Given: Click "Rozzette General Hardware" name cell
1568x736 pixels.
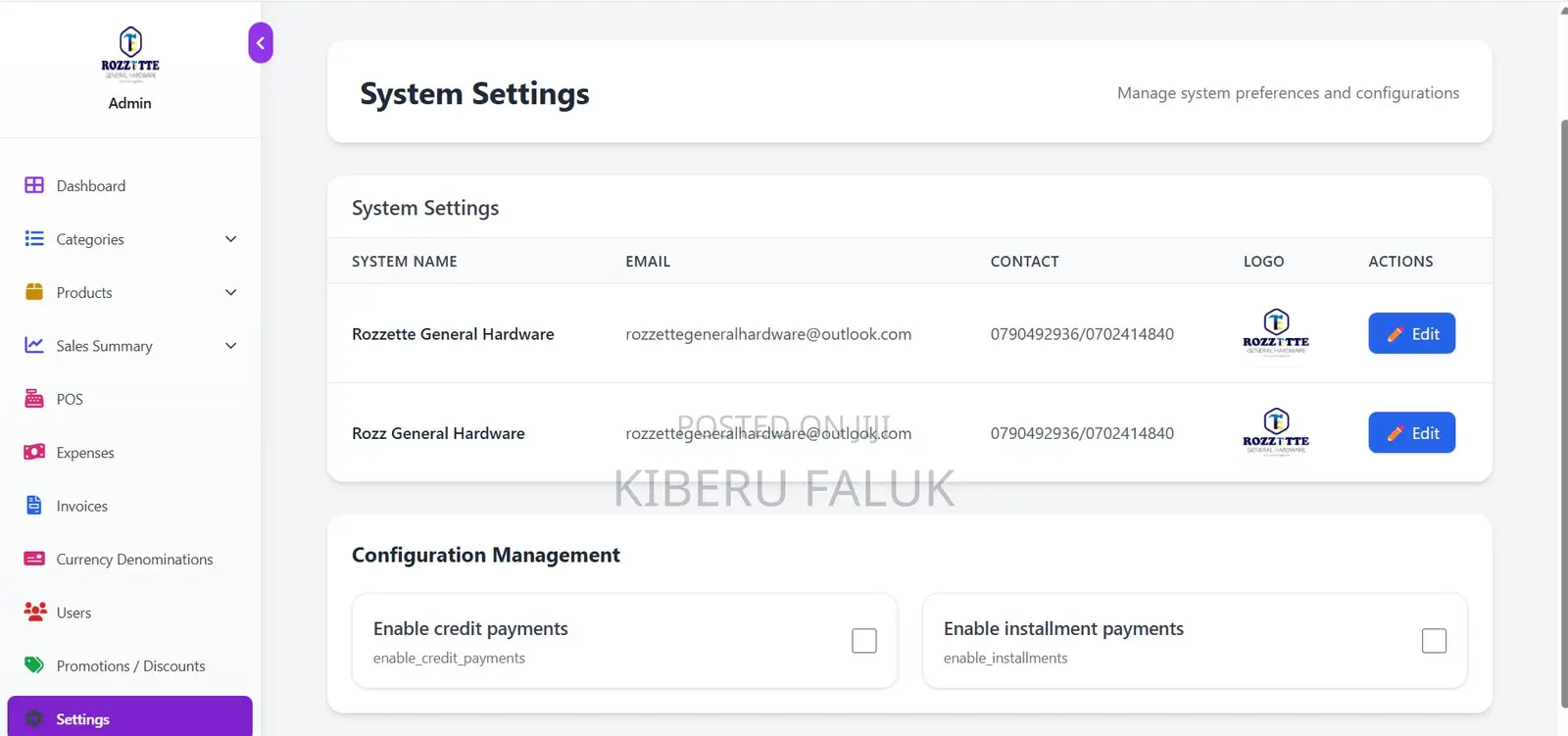Looking at the screenshot, I should click(453, 334).
